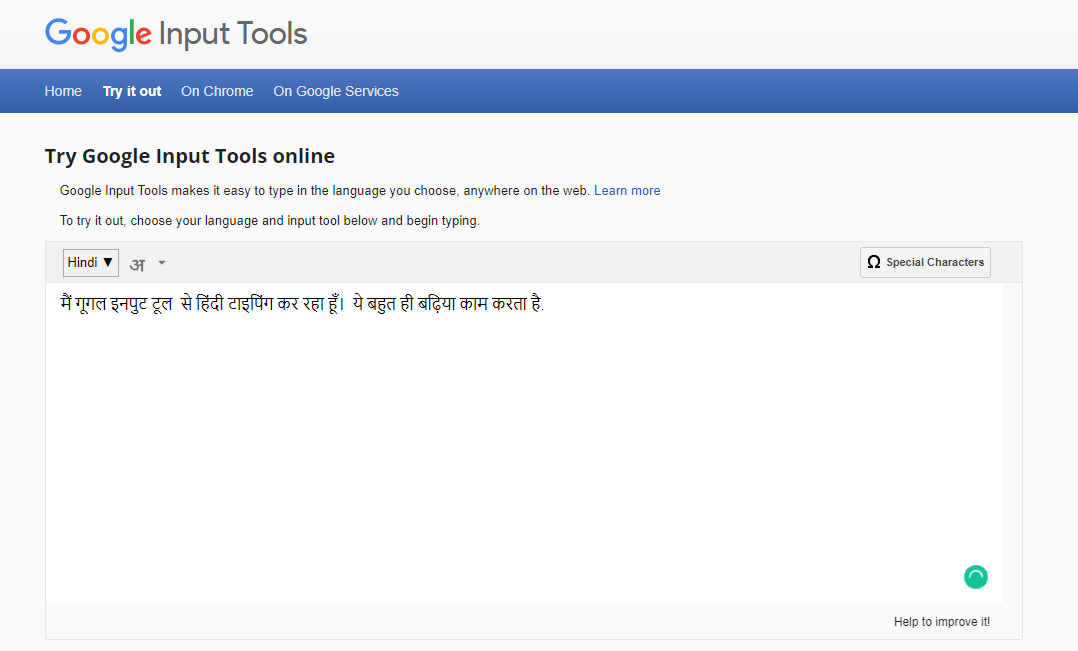The height and width of the screenshot is (651, 1078).
Task: Click the Google Input Tools logo
Action: (175, 34)
